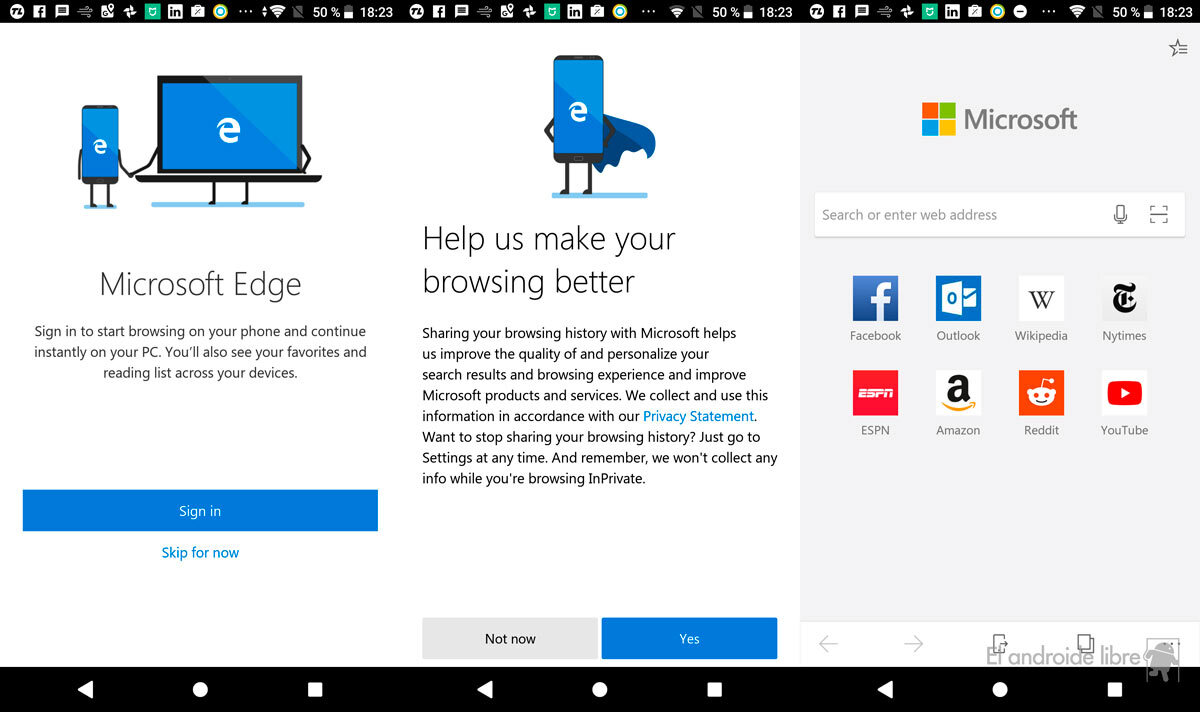Open the Reddit top site shortcut
The image size is (1200, 712).
[x=1041, y=394]
